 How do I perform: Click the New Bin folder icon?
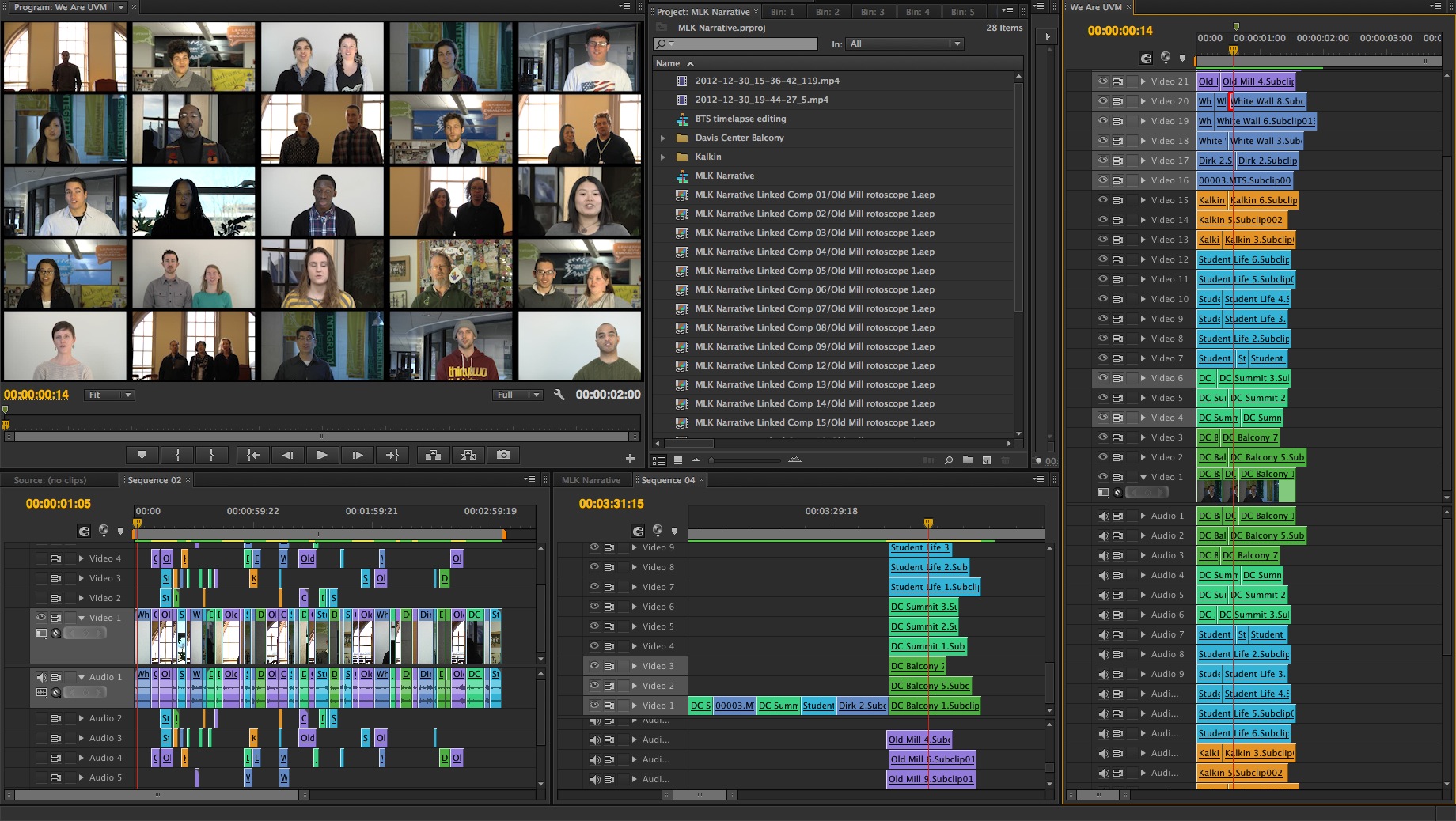(967, 460)
